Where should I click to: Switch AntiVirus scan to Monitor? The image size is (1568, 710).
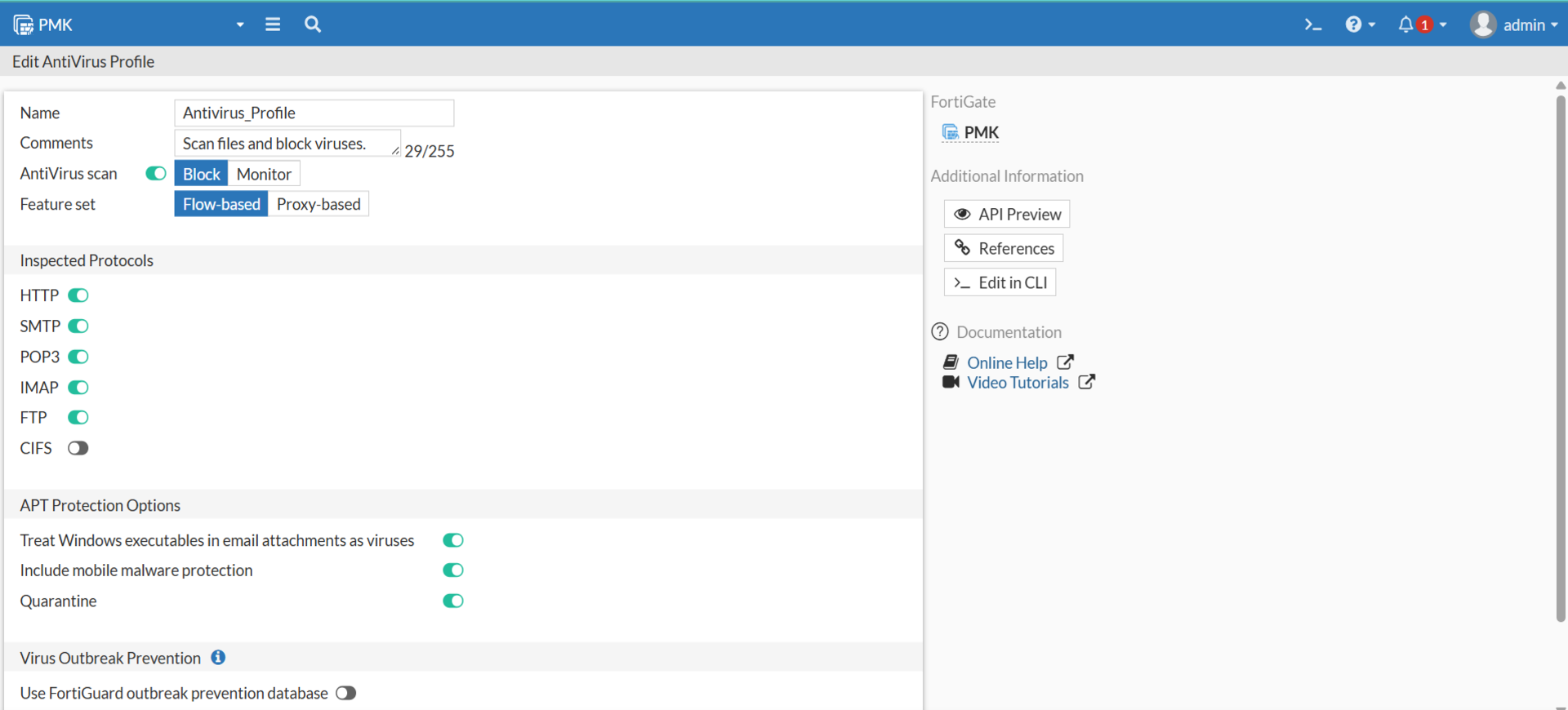click(x=264, y=174)
